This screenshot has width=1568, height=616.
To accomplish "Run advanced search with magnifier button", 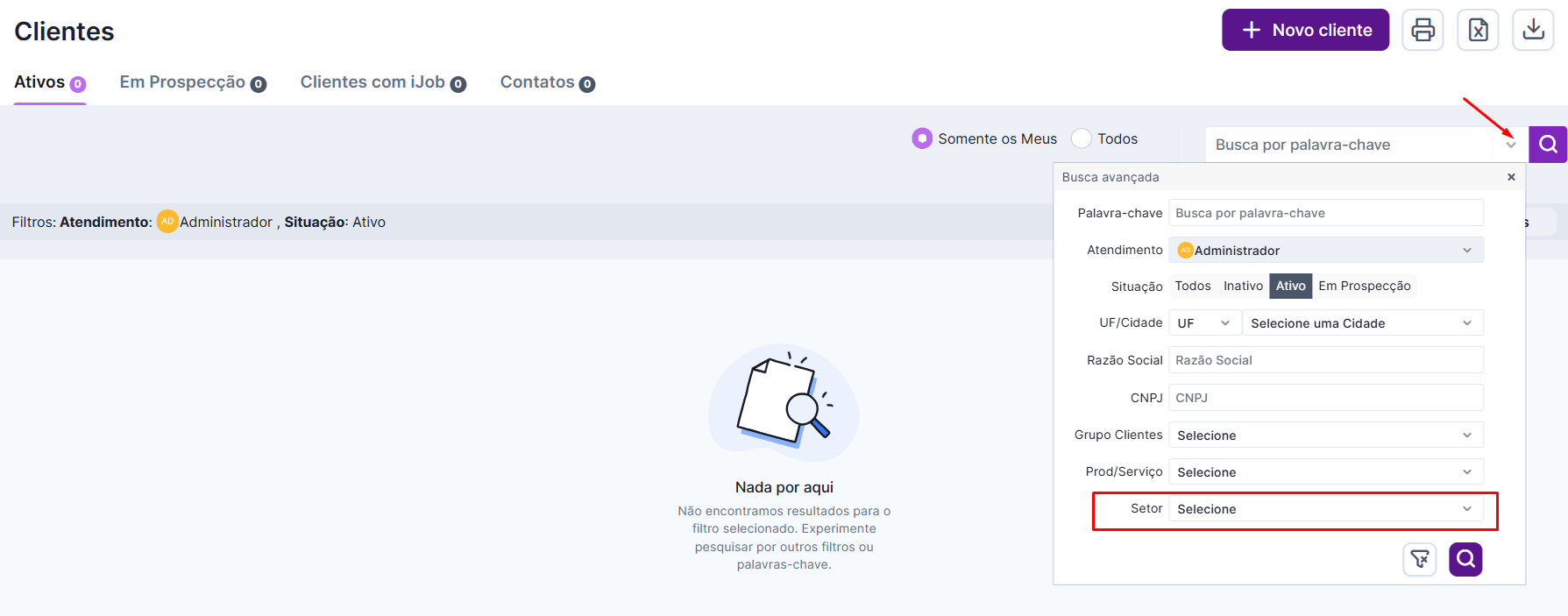I will tap(1465, 559).
